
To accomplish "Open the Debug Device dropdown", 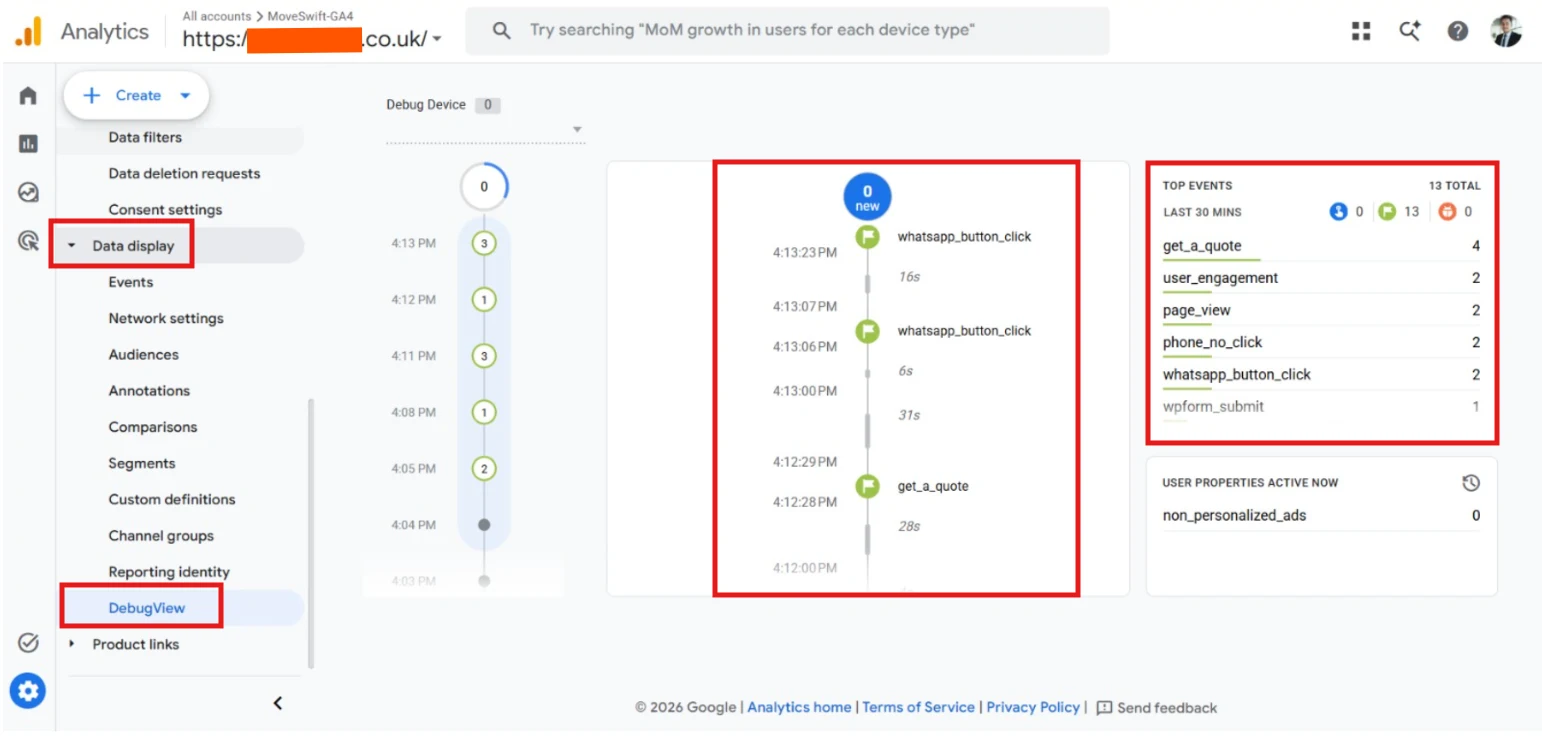I will click(486, 130).
